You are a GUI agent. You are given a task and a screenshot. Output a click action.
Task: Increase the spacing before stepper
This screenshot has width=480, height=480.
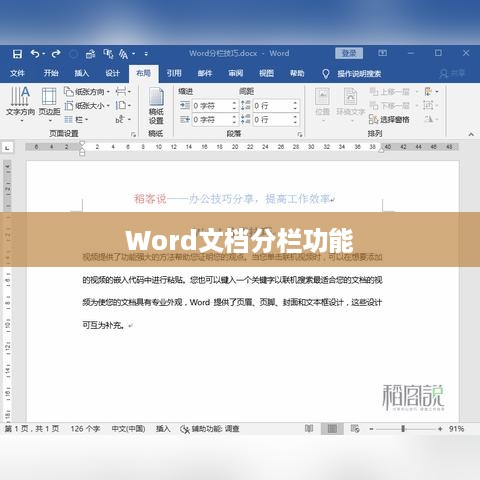[x=295, y=103]
